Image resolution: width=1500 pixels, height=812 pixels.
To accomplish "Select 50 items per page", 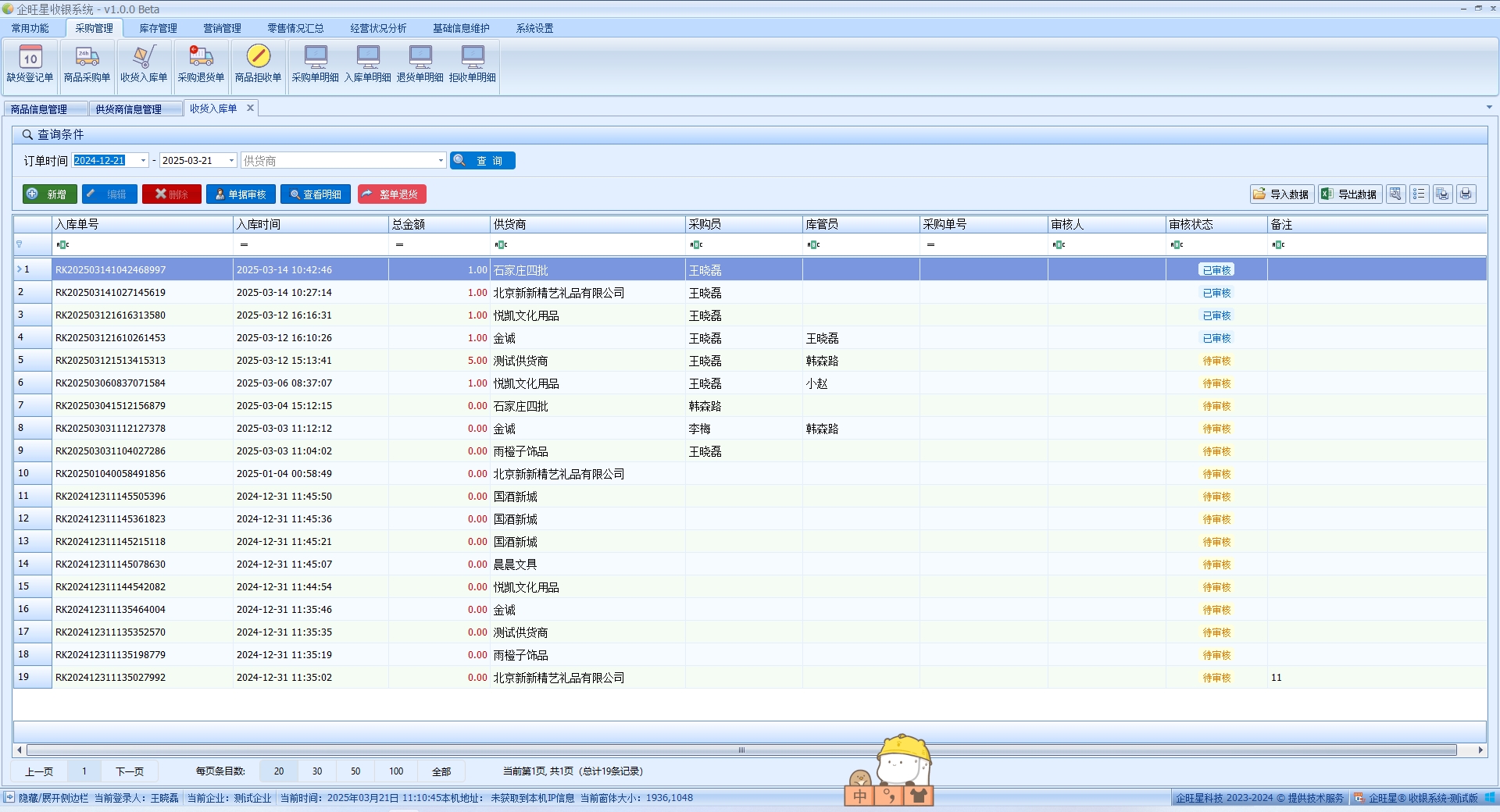I will tap(355, 771).
